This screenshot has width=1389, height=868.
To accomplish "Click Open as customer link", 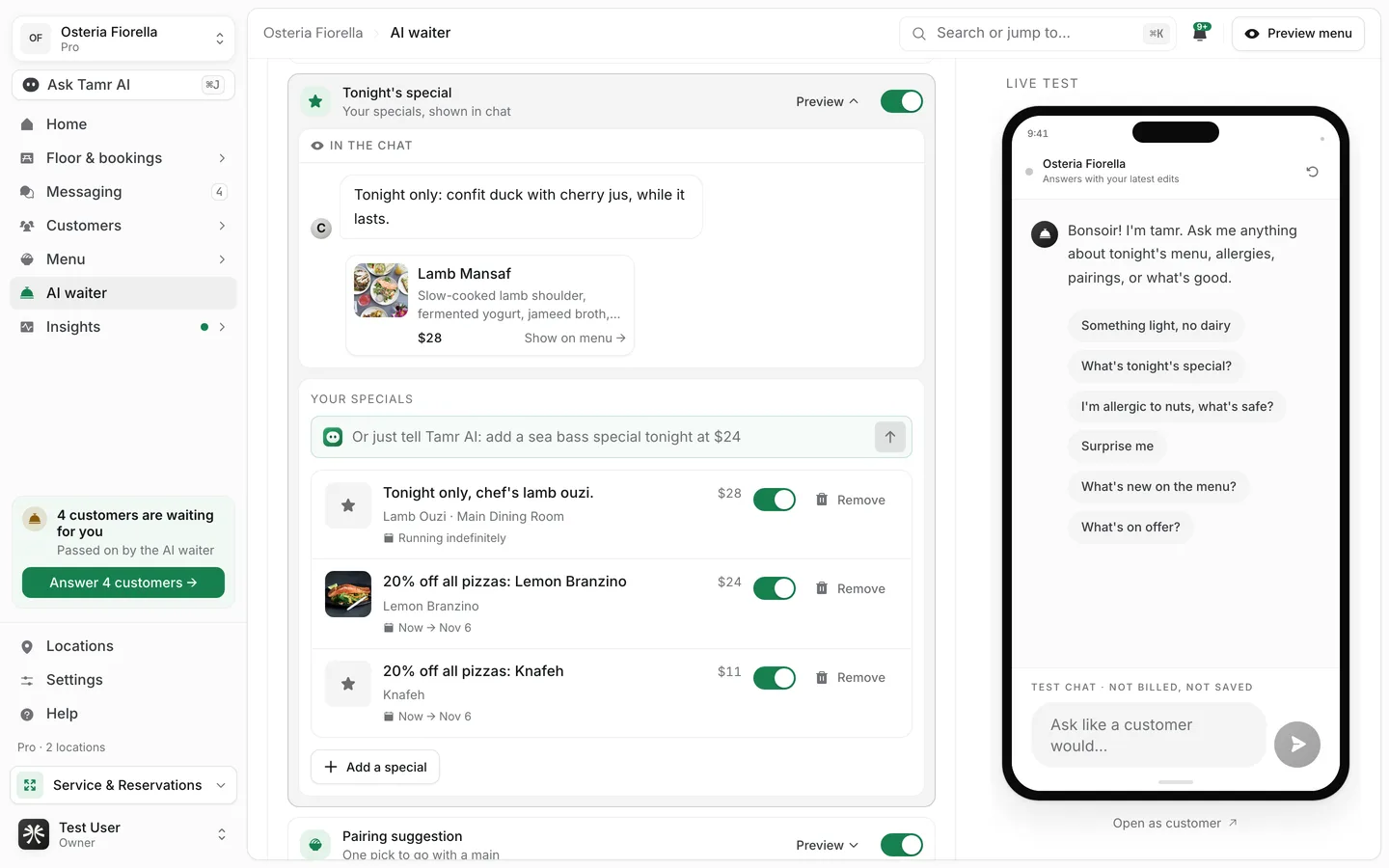I will (x=1175, y=823).
